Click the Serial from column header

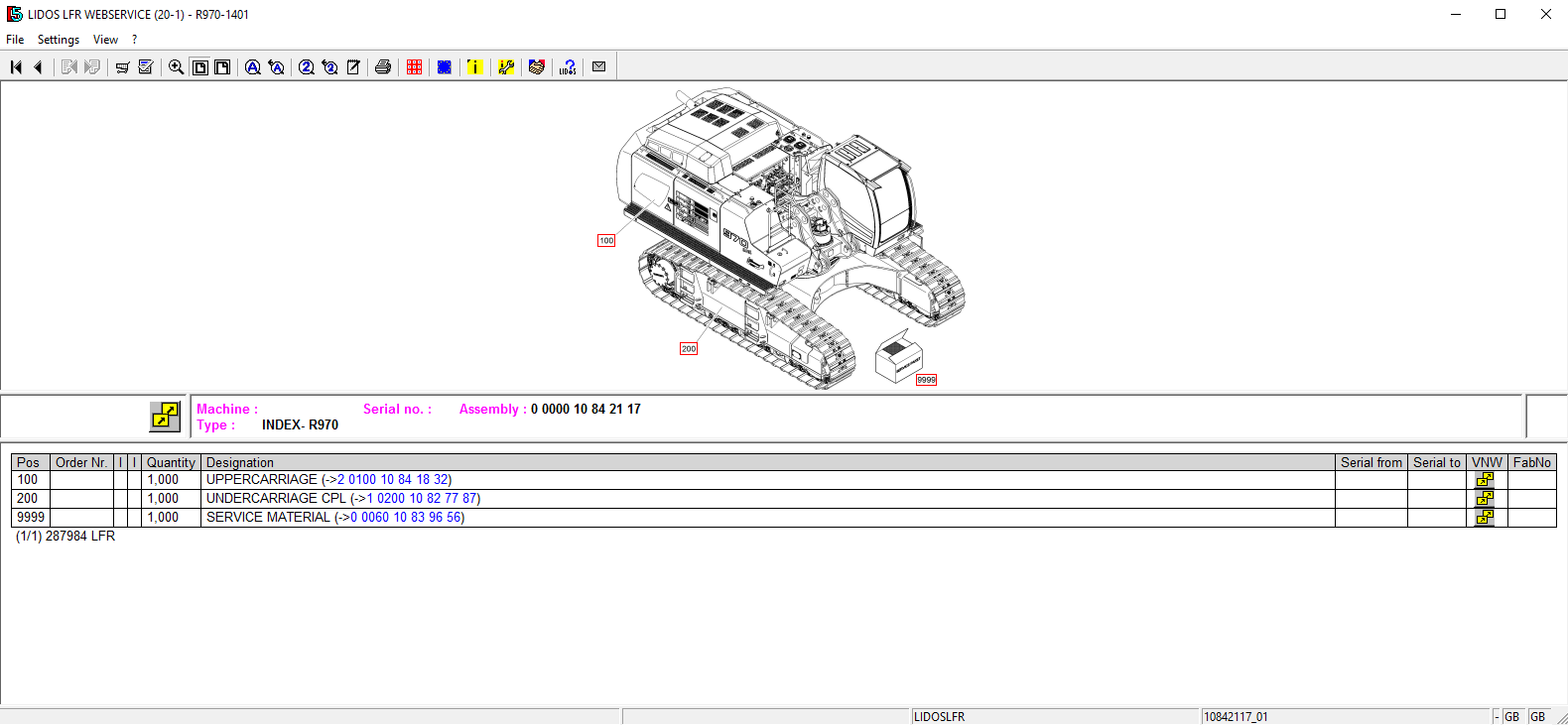(1372, 462)
